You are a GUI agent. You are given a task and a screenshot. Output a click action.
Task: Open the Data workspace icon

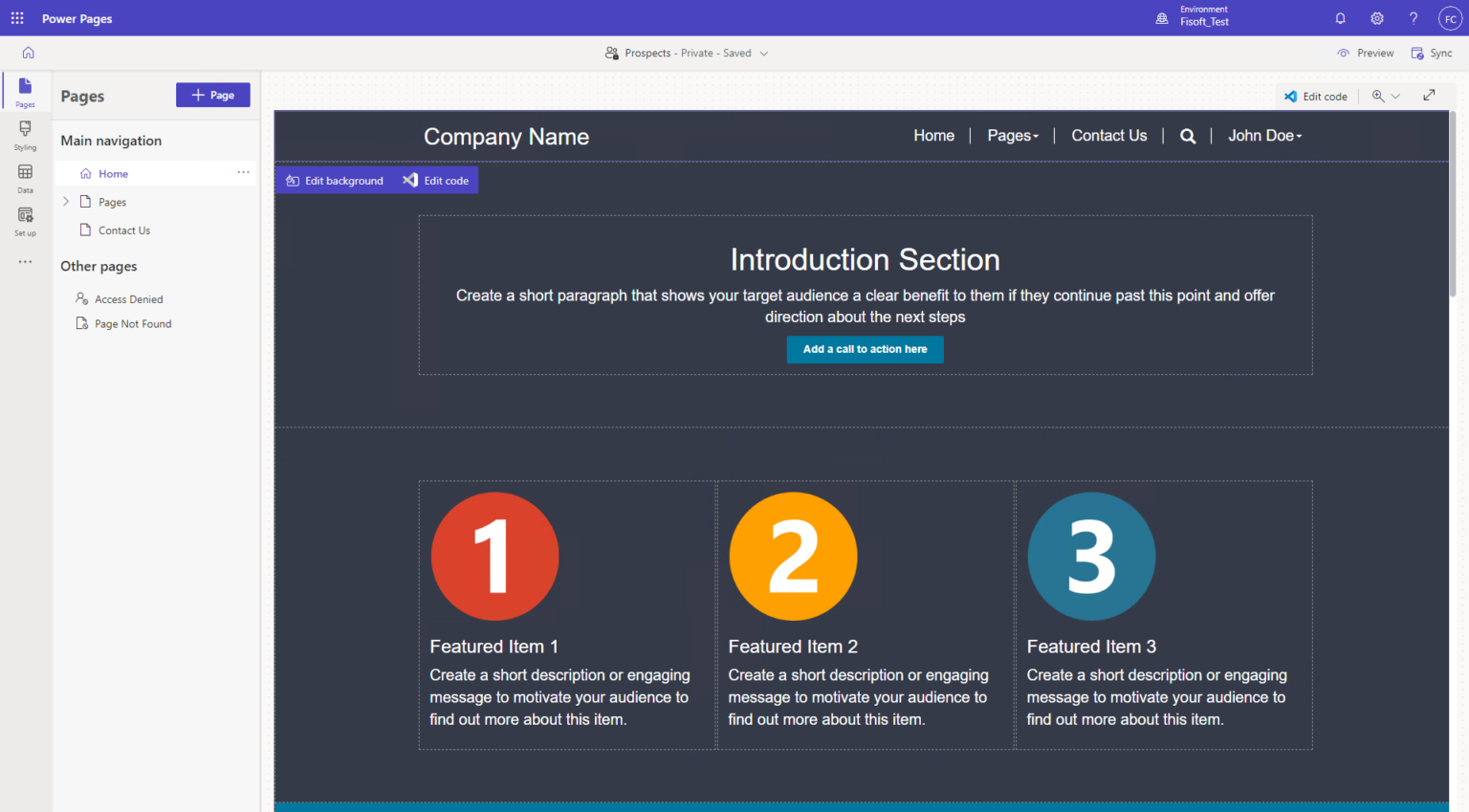point(25,177)
